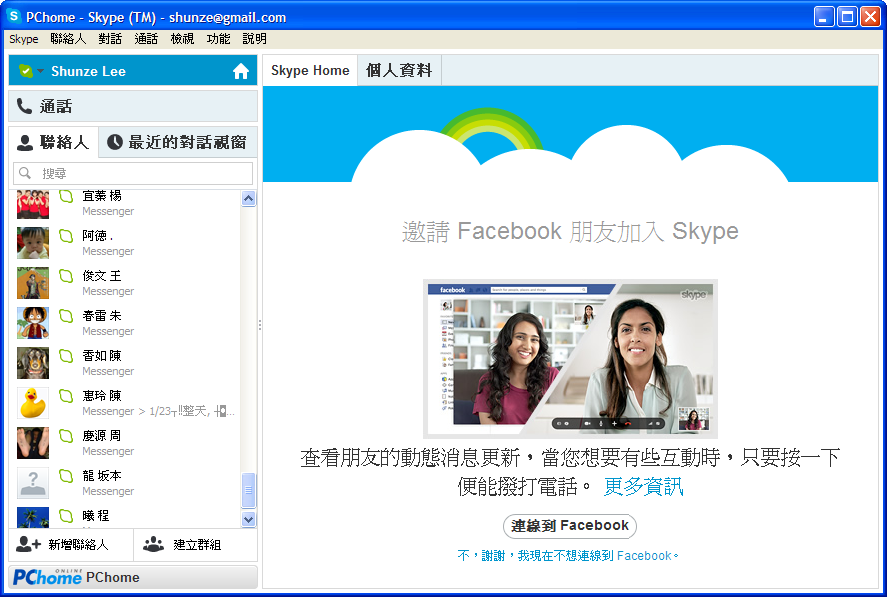Select 龍 坂本's placeholder avatar
This screenshot has height=597, width=887.
pyautogui.click(x=33, y=483)
